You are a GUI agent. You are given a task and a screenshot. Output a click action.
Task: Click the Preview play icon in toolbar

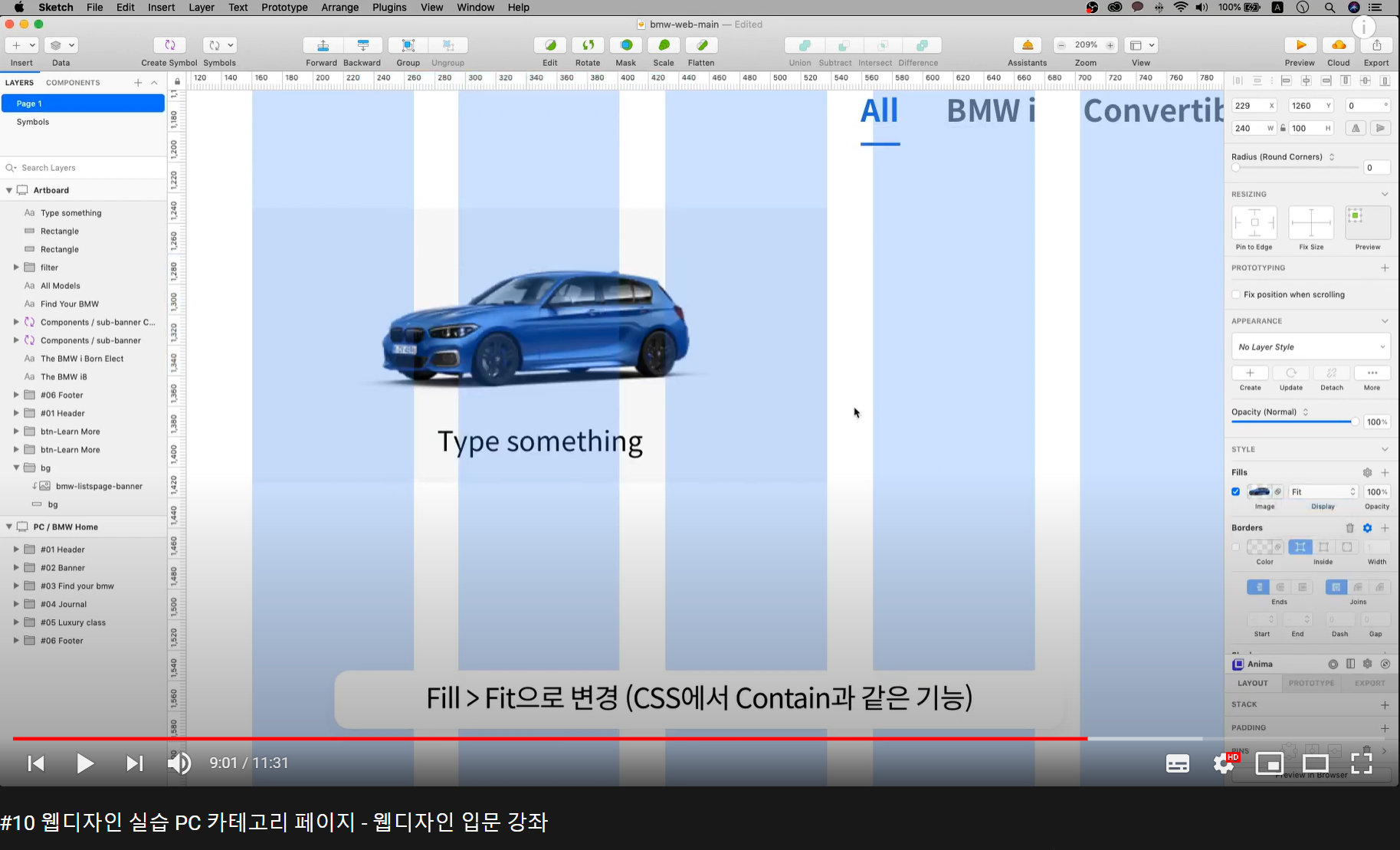pyautogui.click(x=1300, y=45)
